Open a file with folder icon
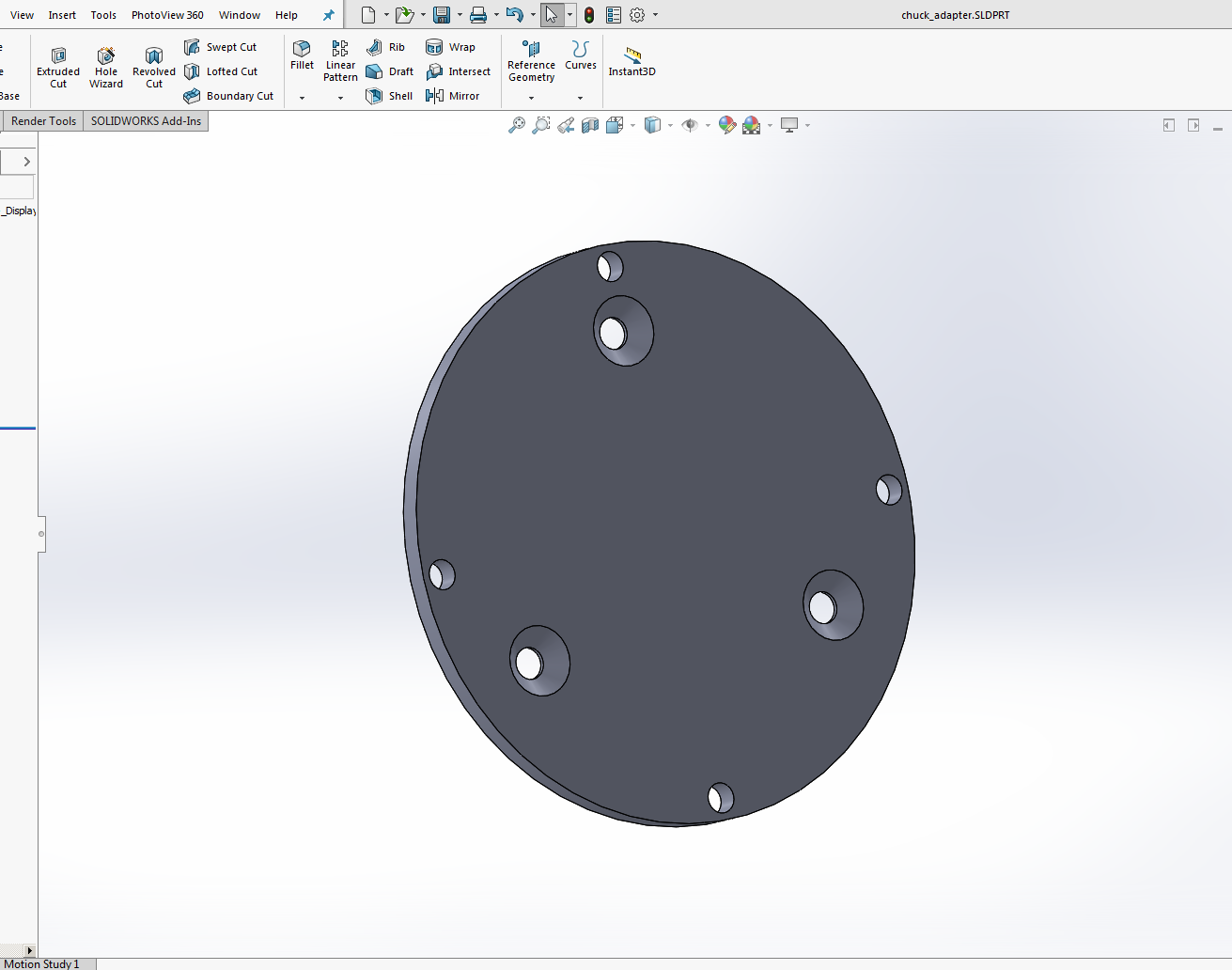 pos(404,15)
